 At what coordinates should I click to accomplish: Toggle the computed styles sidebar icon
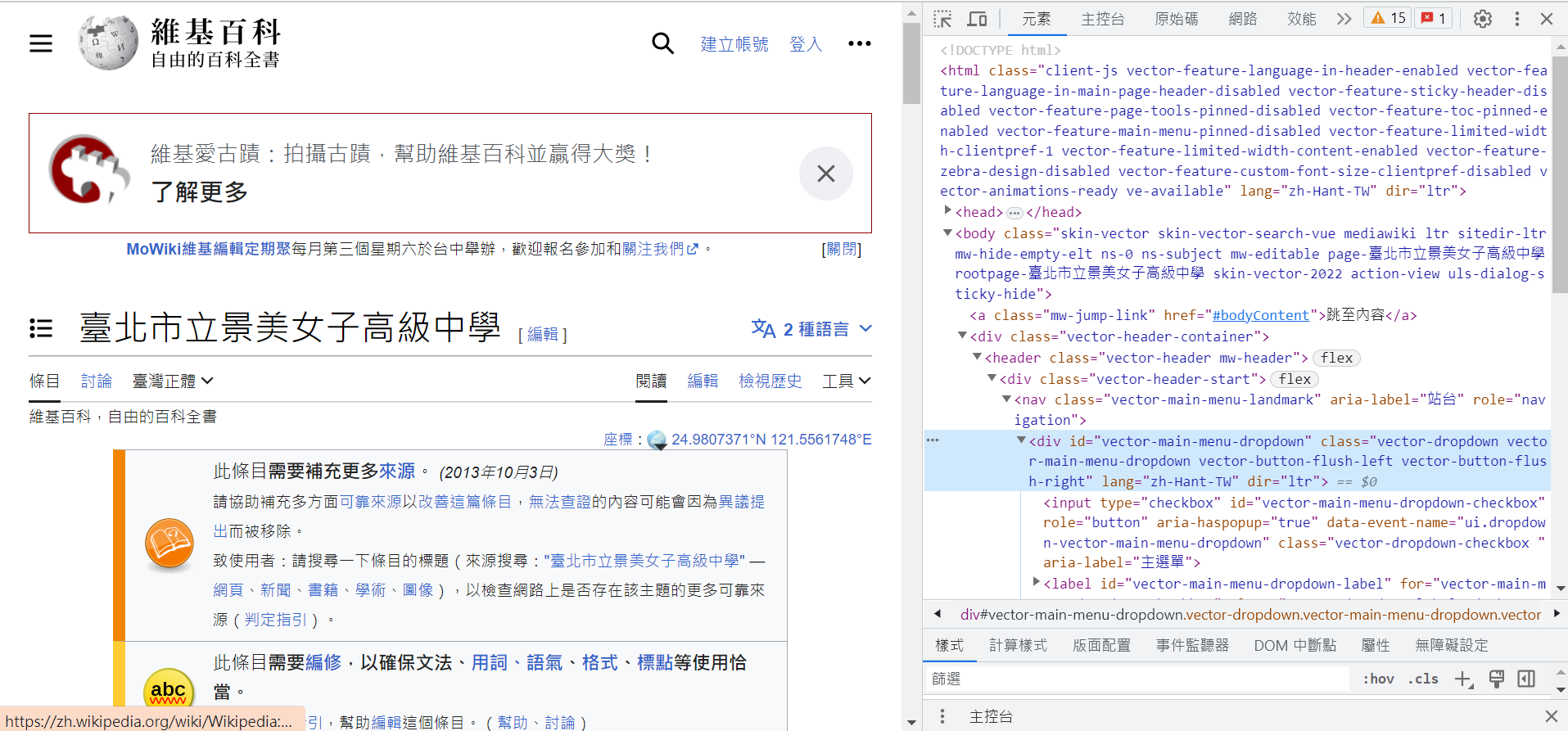[1526, 679]
